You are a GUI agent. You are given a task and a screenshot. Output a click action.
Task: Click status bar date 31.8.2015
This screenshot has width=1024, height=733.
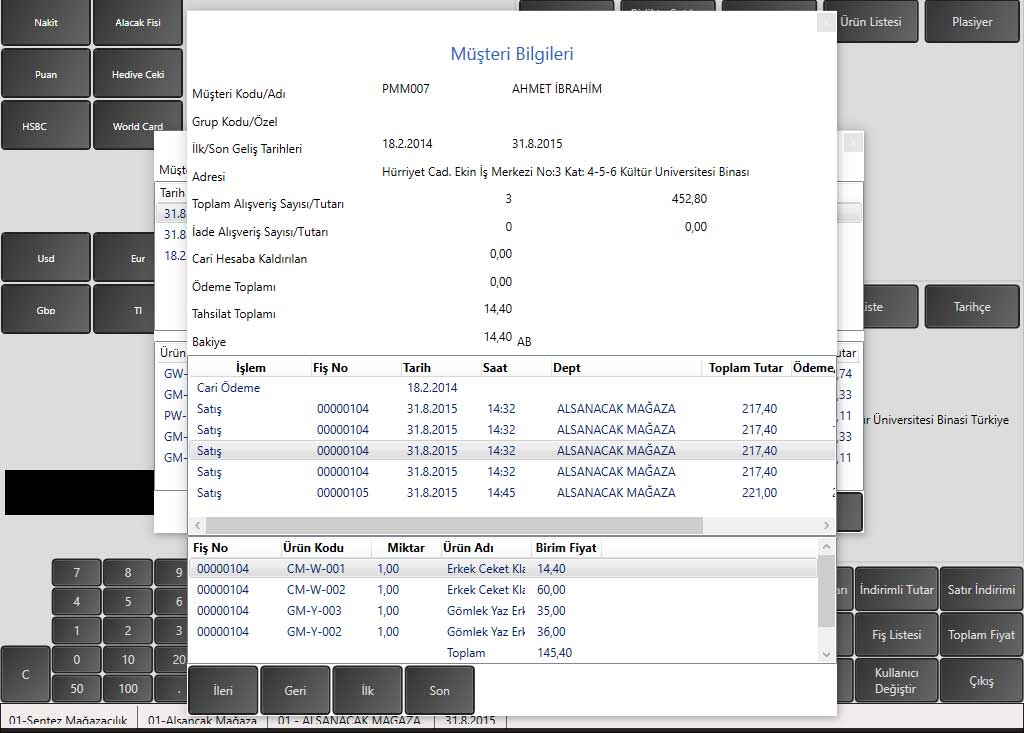tap(470, 721)
